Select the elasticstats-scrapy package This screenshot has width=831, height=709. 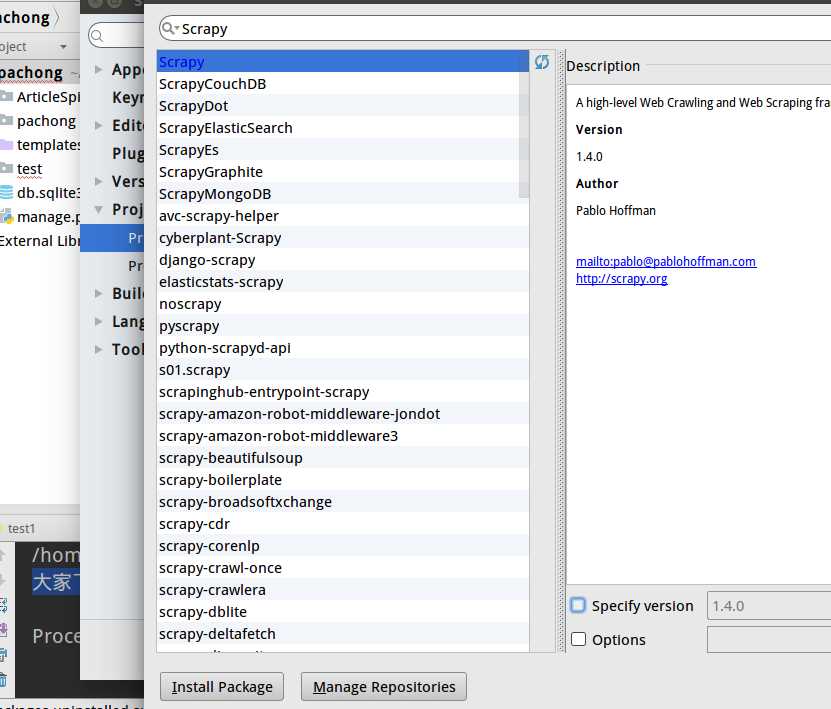pos(343,281)
